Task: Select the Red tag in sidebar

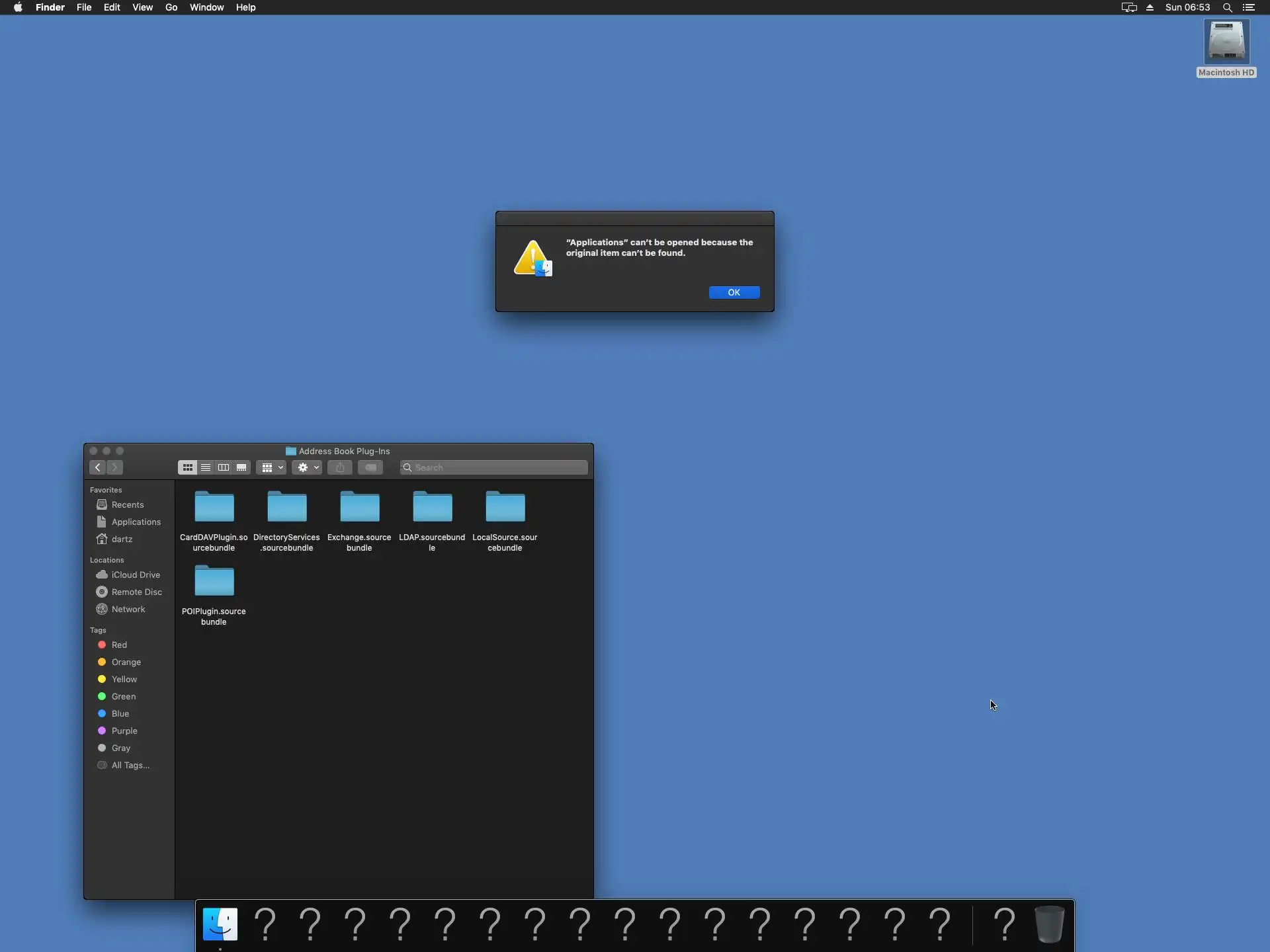Action: pyautogui.click(x=119, y=645)
